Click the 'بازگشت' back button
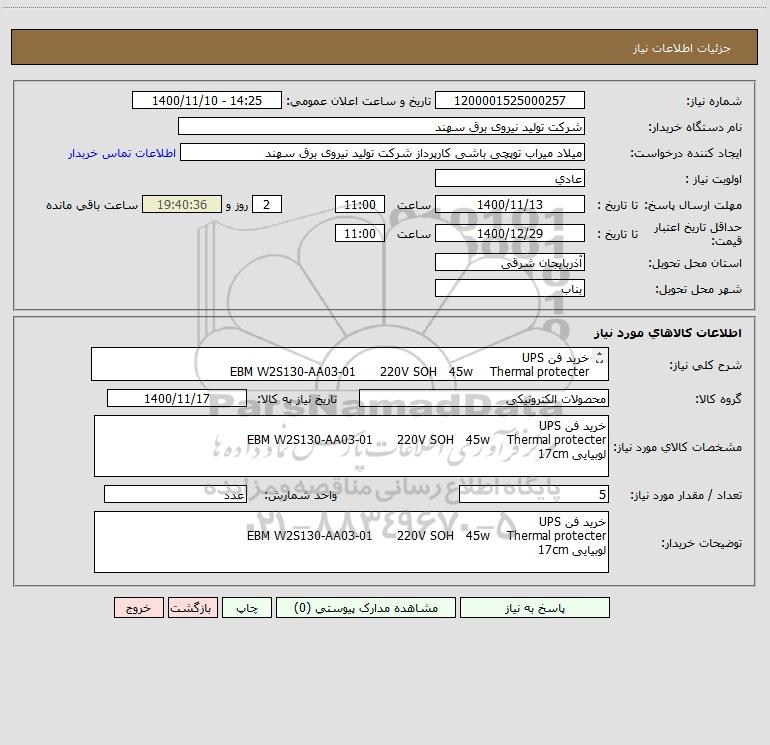The width and height of the screenshot is (770, 745). tap(192, 607)
